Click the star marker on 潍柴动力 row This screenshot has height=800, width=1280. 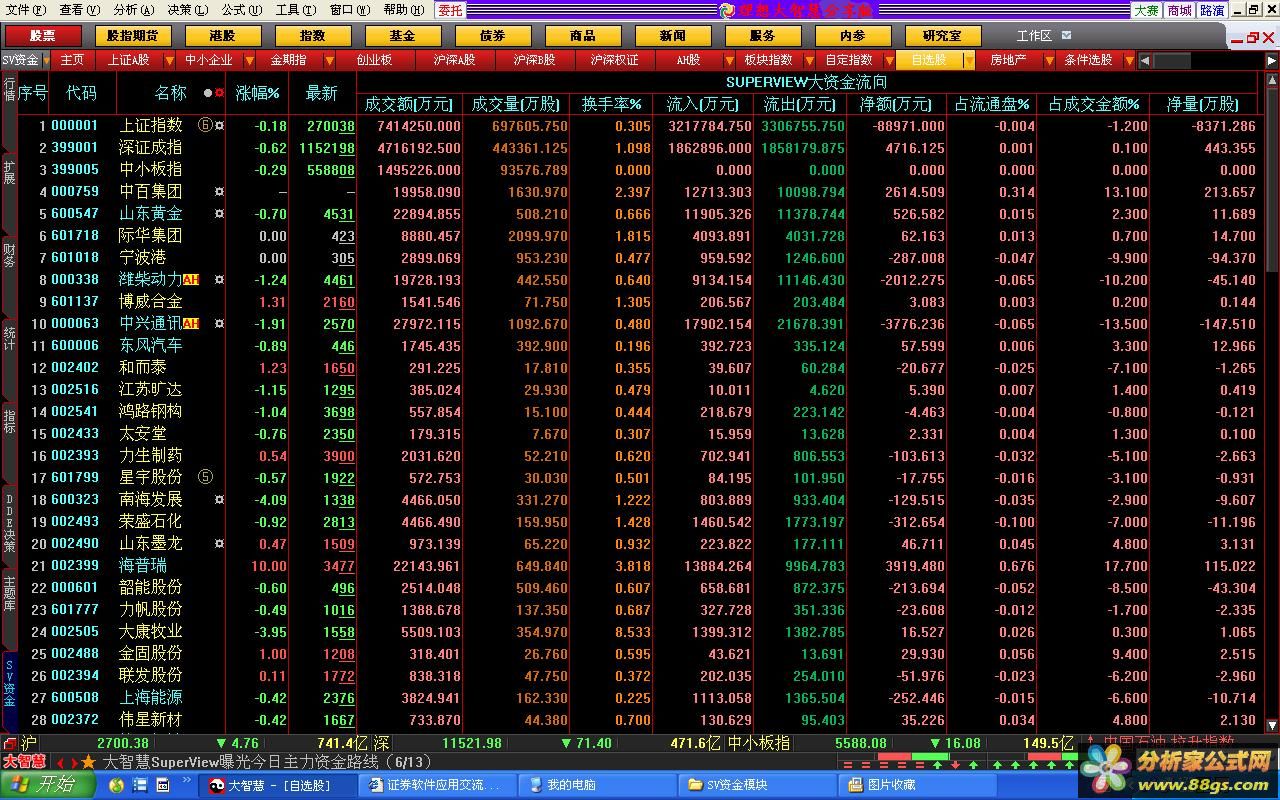point(220,280)
